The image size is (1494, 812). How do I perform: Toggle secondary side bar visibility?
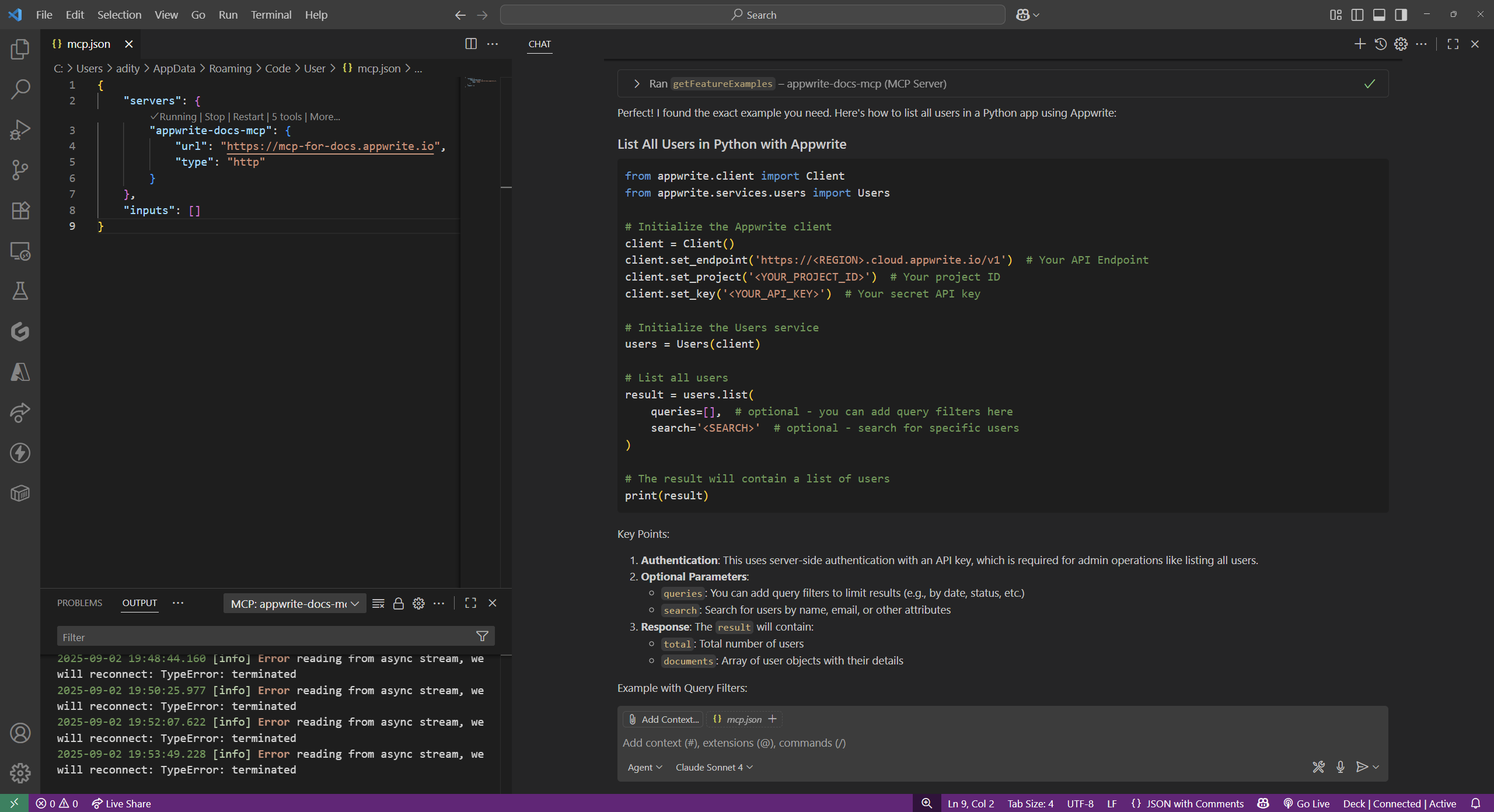tap(1401, 15)
